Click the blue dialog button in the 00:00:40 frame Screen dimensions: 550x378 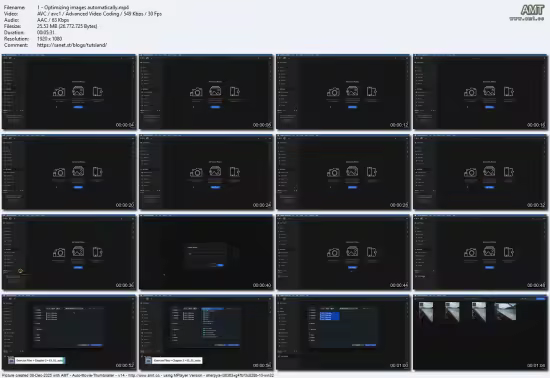(x=220, y=265)
